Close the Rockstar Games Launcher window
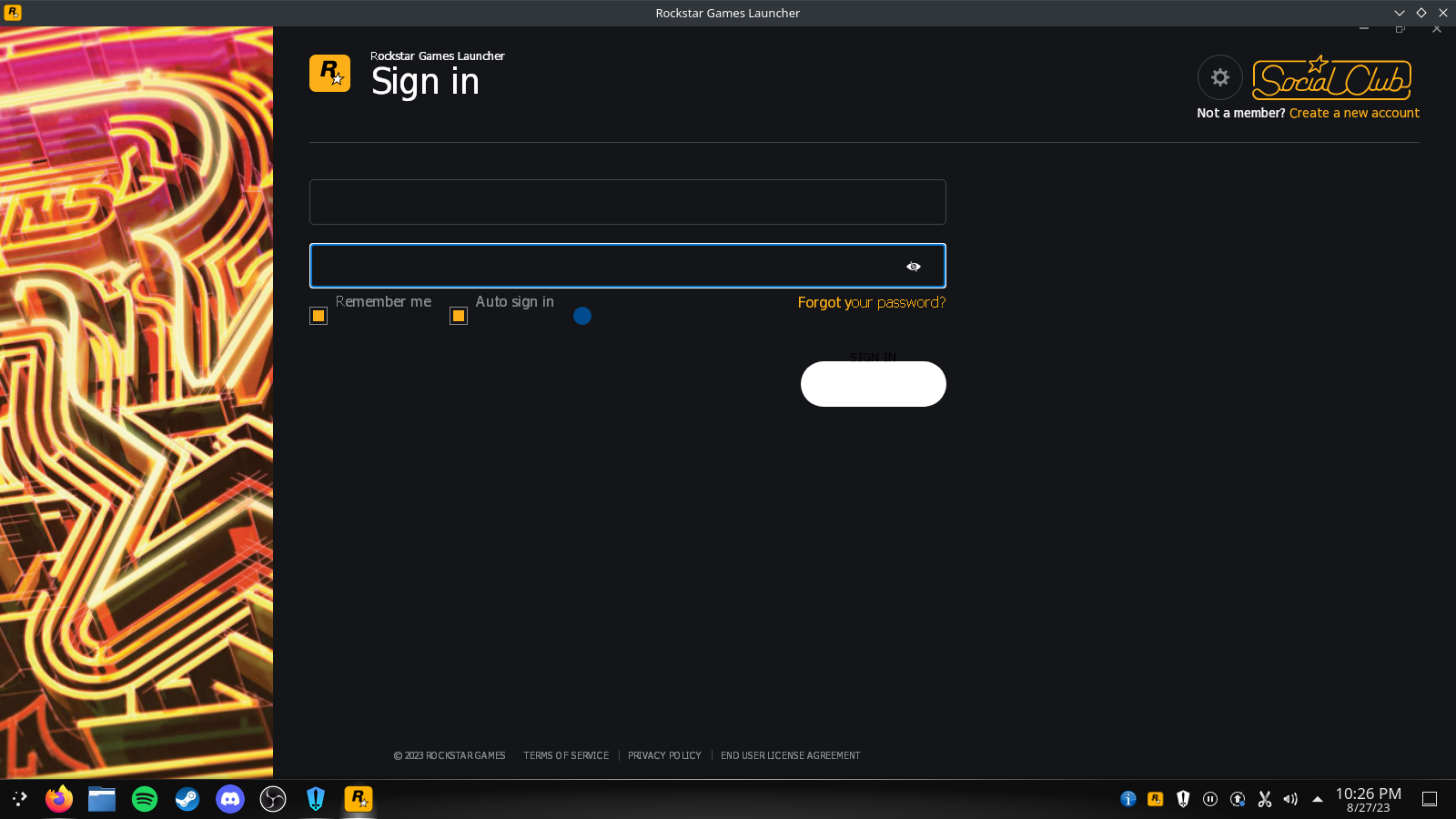Screen dimensions: 1456x819 1443,13
